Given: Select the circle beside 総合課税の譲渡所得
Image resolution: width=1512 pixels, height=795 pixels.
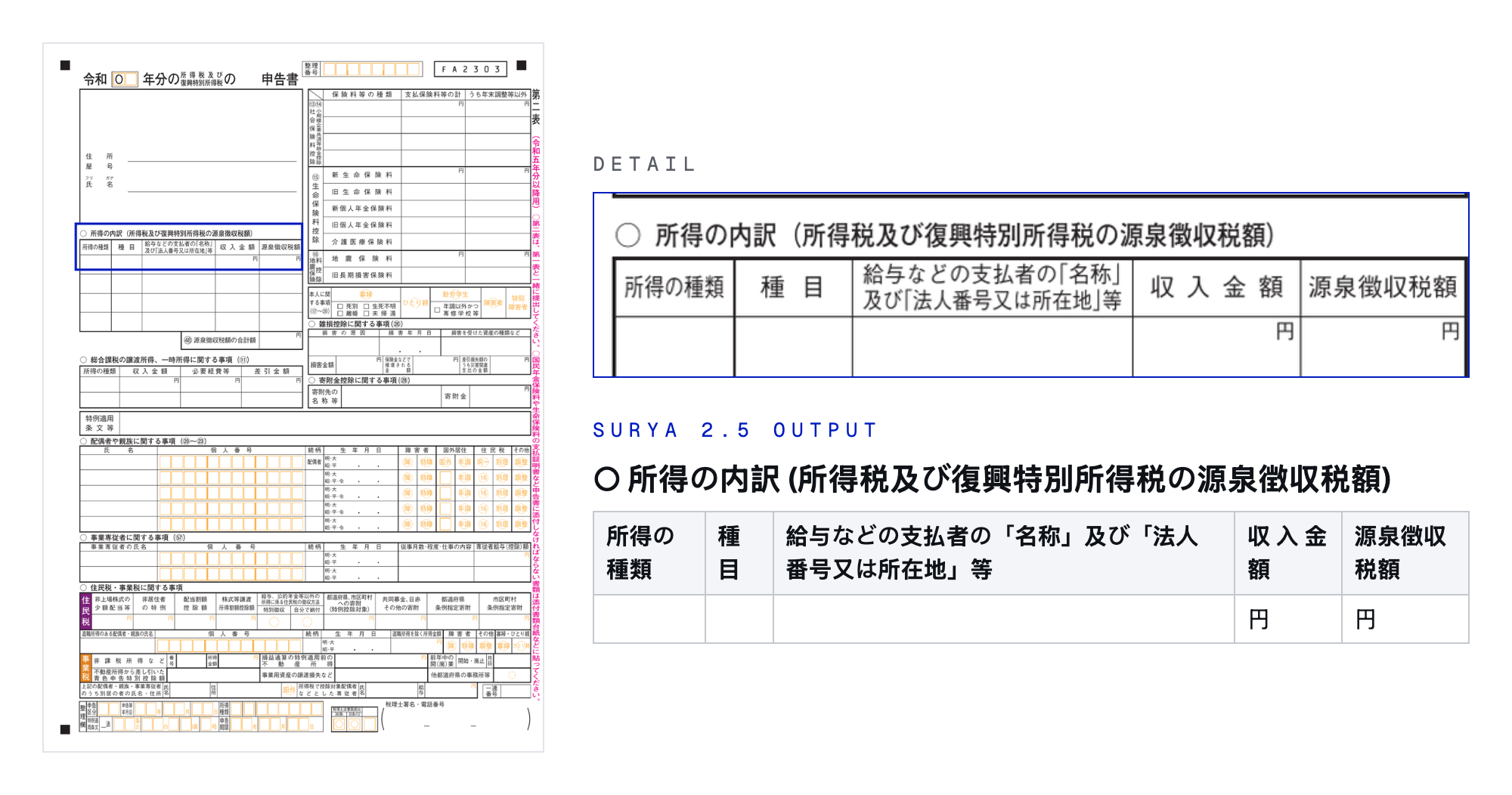Looking at the screenshot, I should [x=84, y=360].
